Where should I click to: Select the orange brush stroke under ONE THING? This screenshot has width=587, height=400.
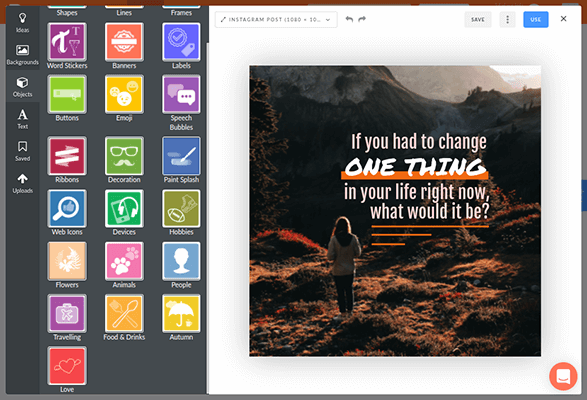click(415, 175)
